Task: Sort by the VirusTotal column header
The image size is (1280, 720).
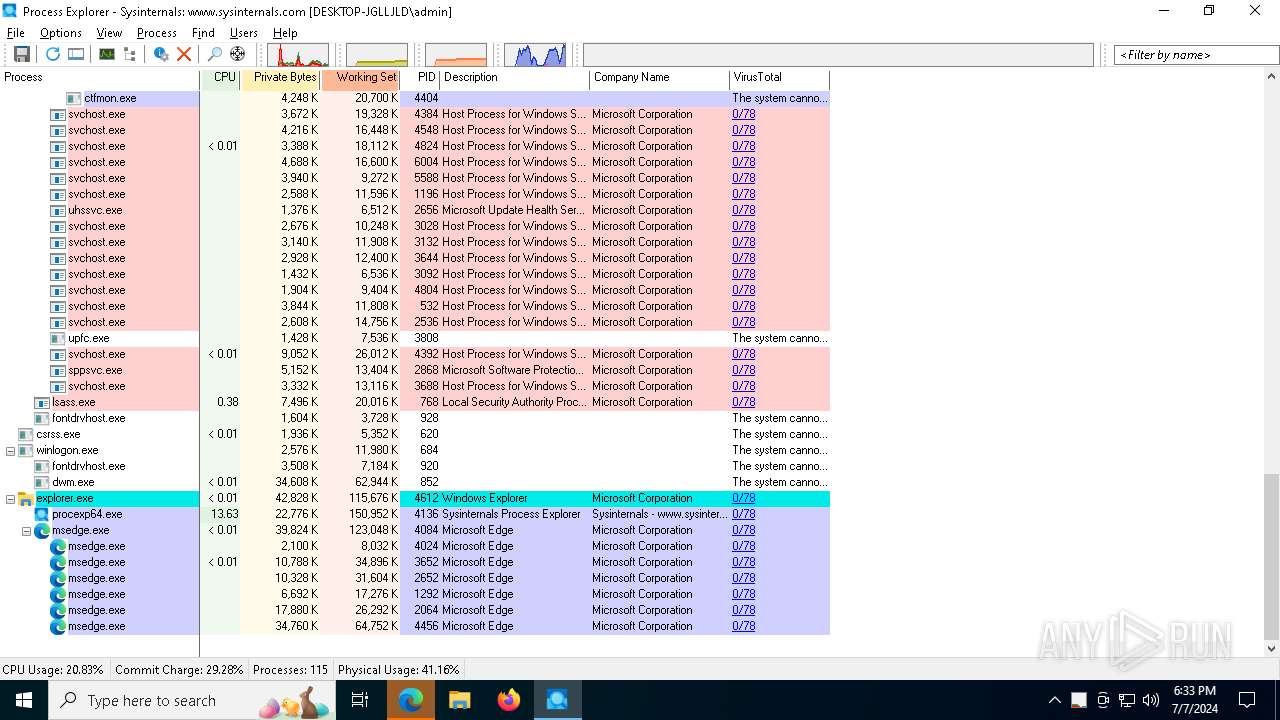Action: (780, 78)
